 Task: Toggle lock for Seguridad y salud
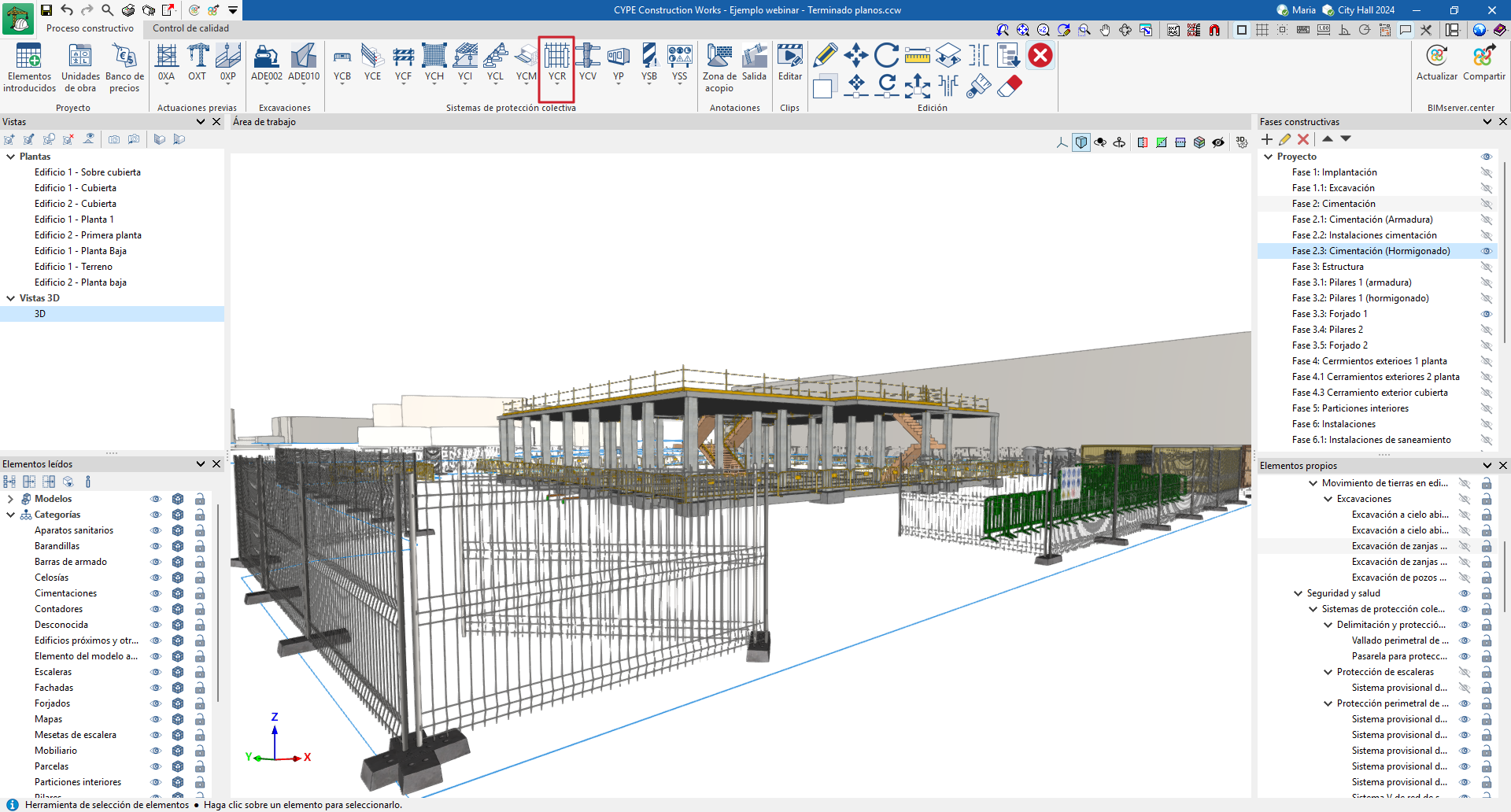[x=1486, y=594]
